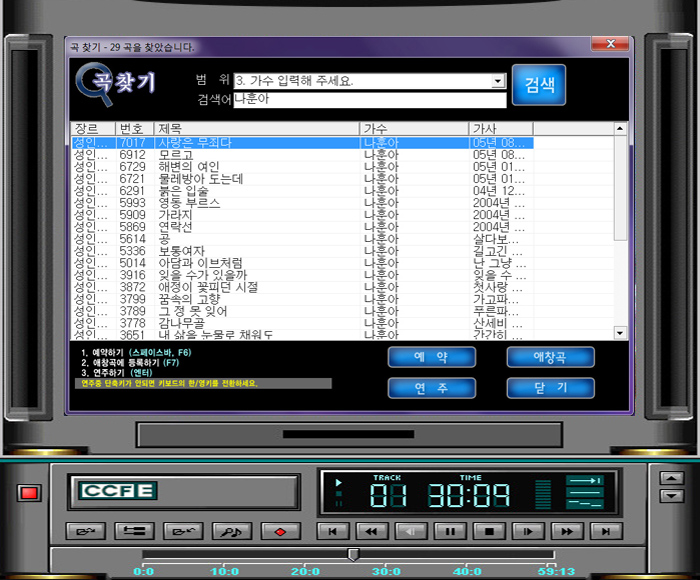The height and width of the screenshot is (580, 700).
Task: Select the song row 해변의 여인
Action: click(303, 167)
